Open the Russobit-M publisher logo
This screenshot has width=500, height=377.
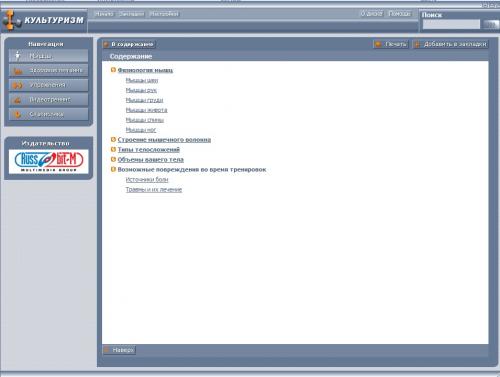point(49,162)
